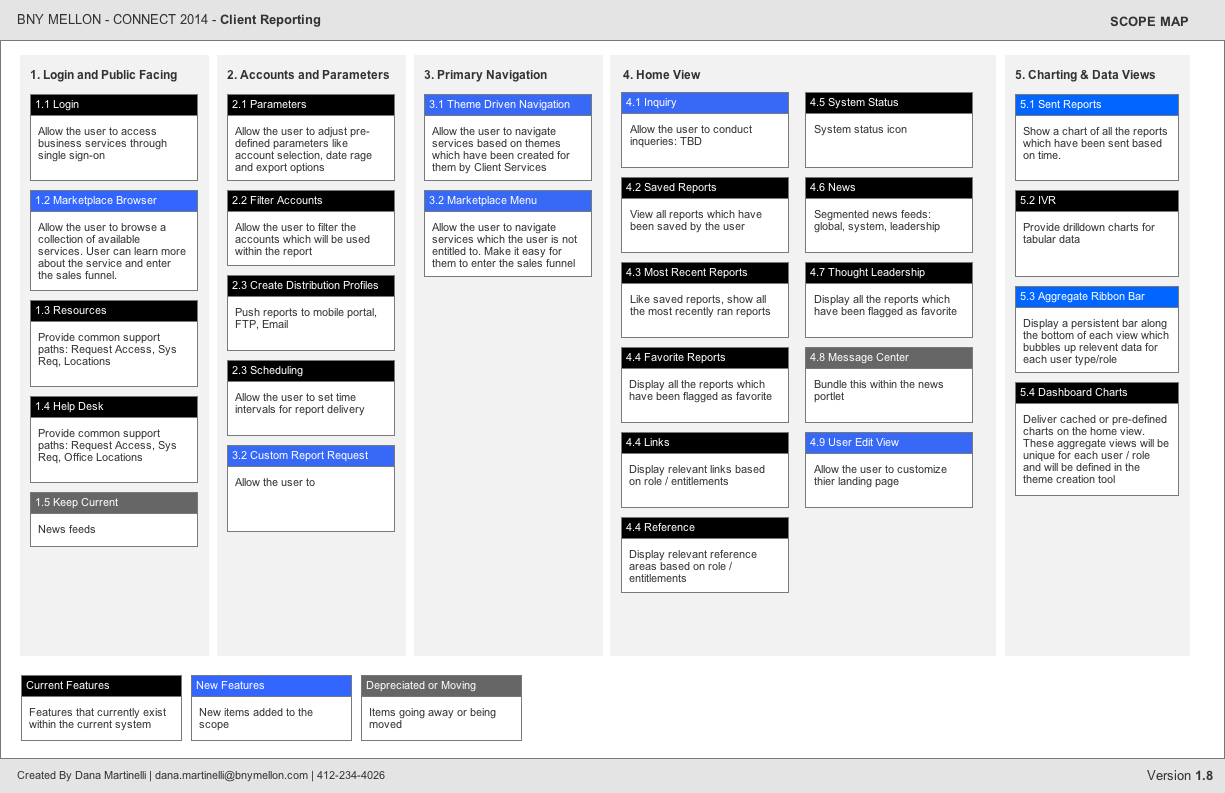Image resolution: width=1225 pixels, height=793 pixels.
Task: Select the New Features legend header
Action: pos(271,686)
